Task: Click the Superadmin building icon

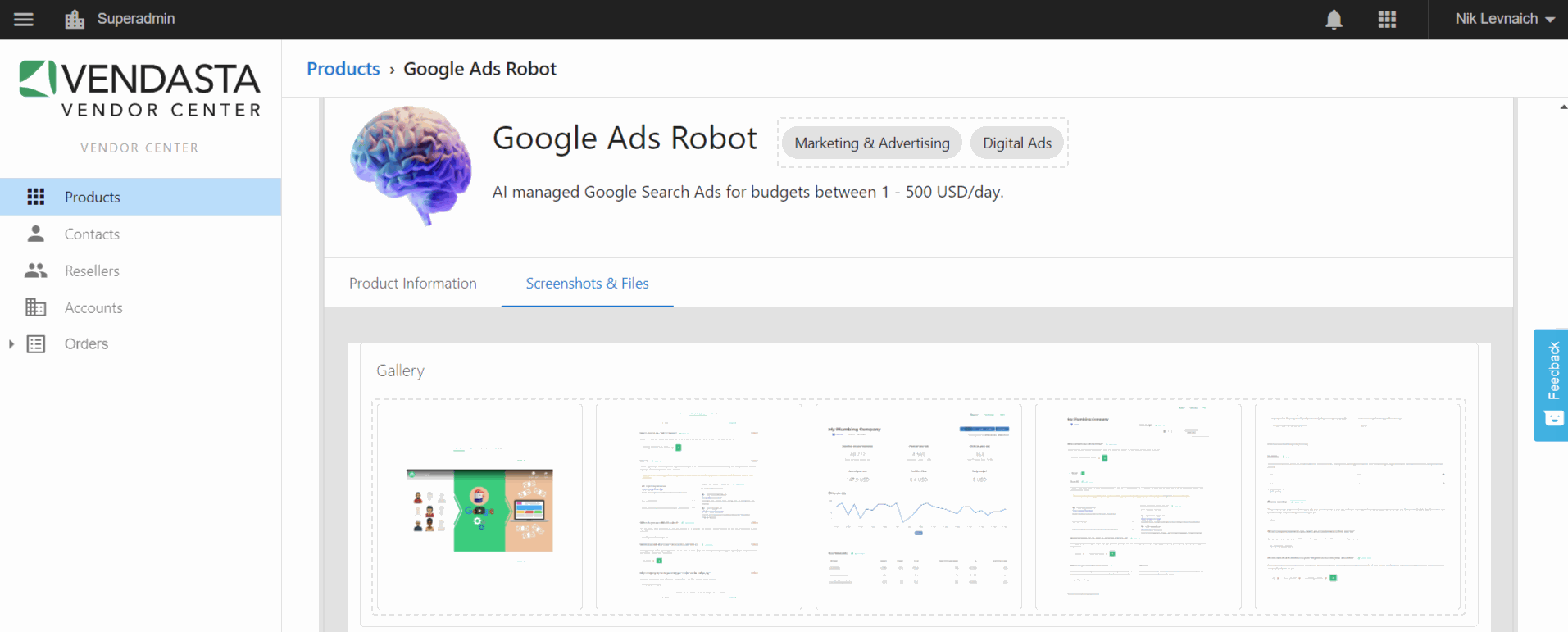Action: click(75, 19)
